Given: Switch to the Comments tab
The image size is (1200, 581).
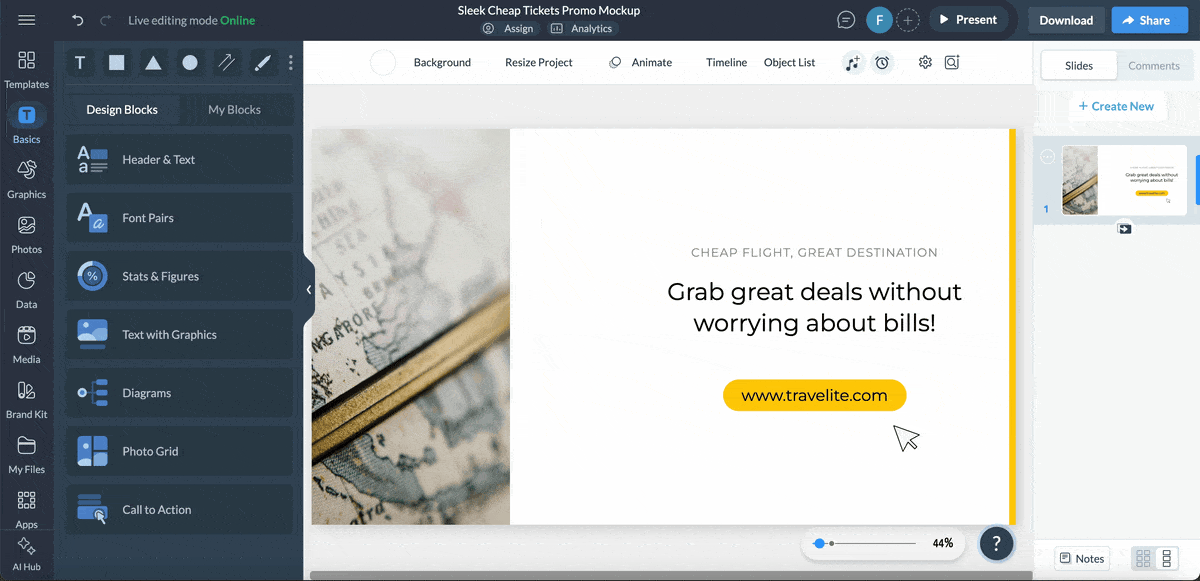Looking at the screenshot, I should tap(1154, 66).
